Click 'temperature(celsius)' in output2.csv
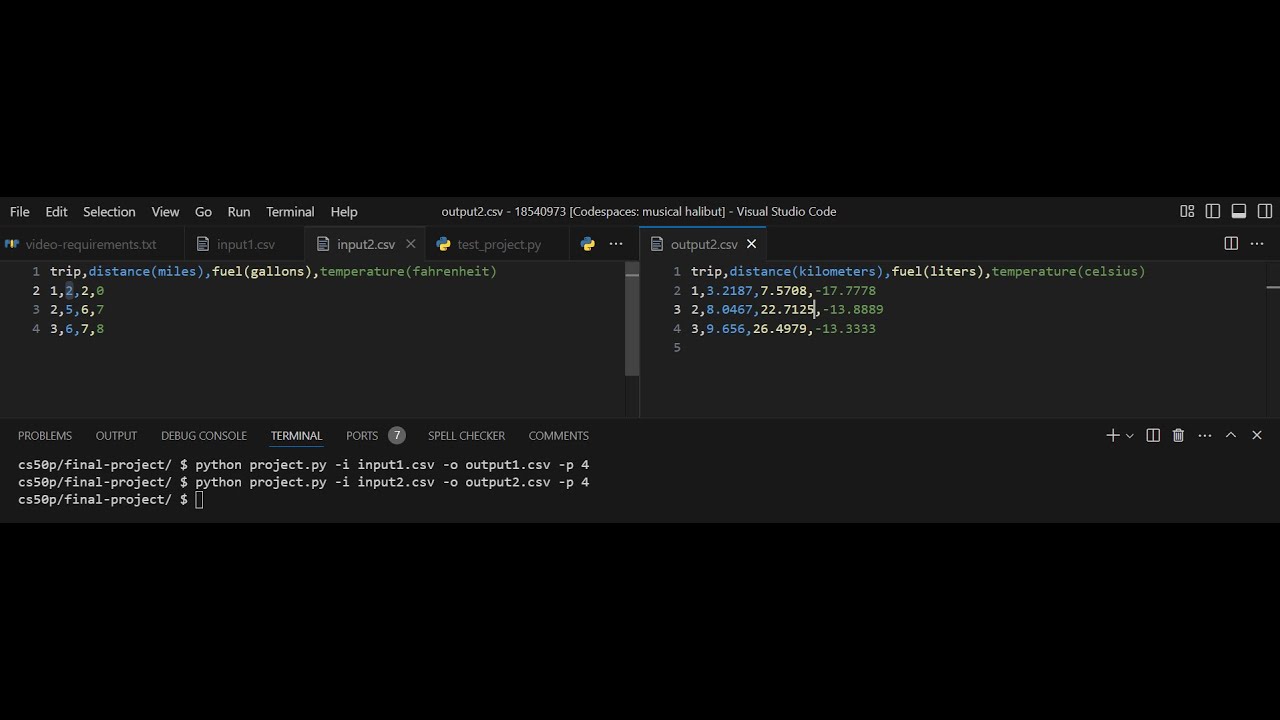 pyautogui.click(x=1068, y=271)
